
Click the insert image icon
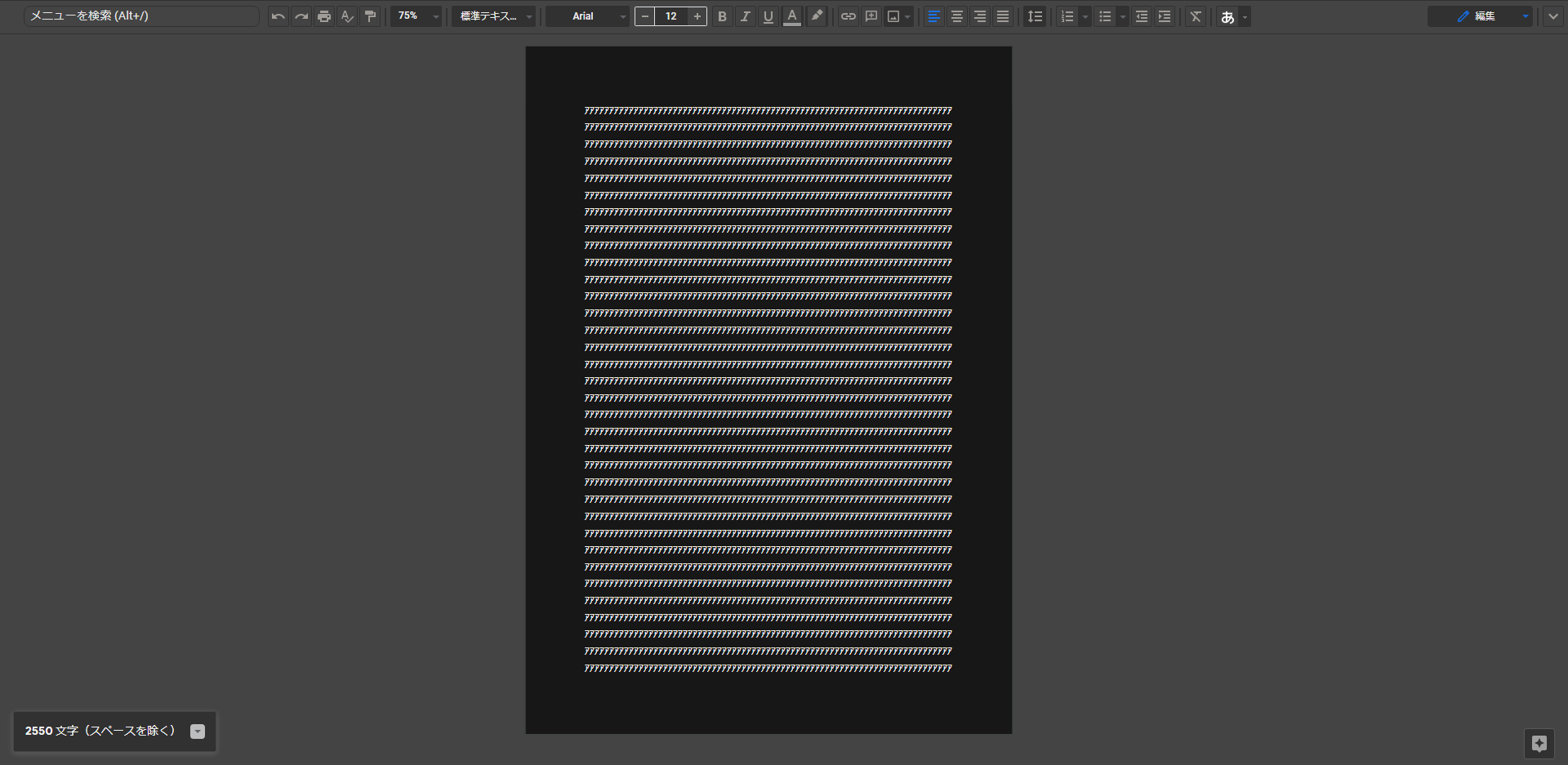click(893, 16)
